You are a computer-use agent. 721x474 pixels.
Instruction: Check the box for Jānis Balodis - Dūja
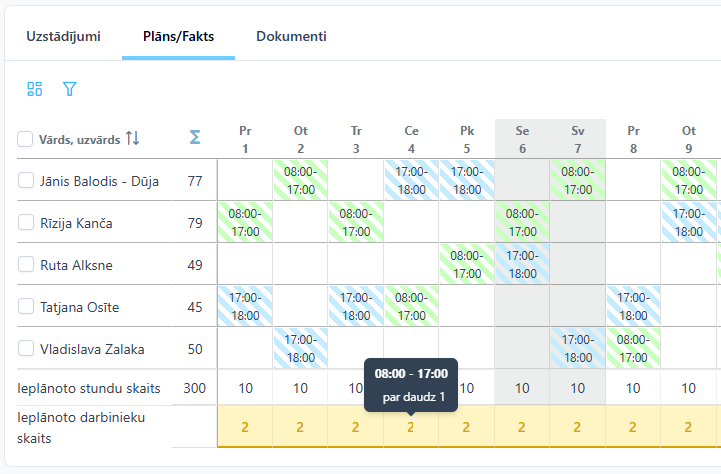(26, 181)
